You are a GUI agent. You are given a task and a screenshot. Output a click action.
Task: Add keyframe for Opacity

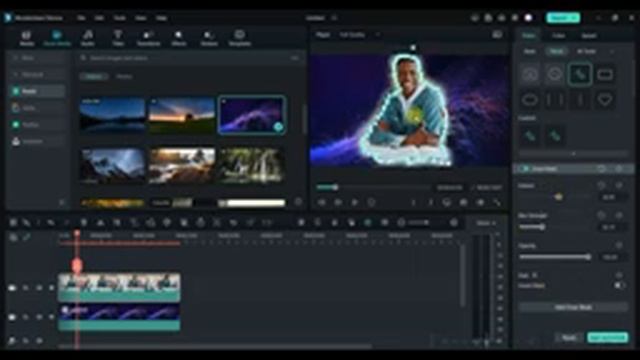pos(619,246)
